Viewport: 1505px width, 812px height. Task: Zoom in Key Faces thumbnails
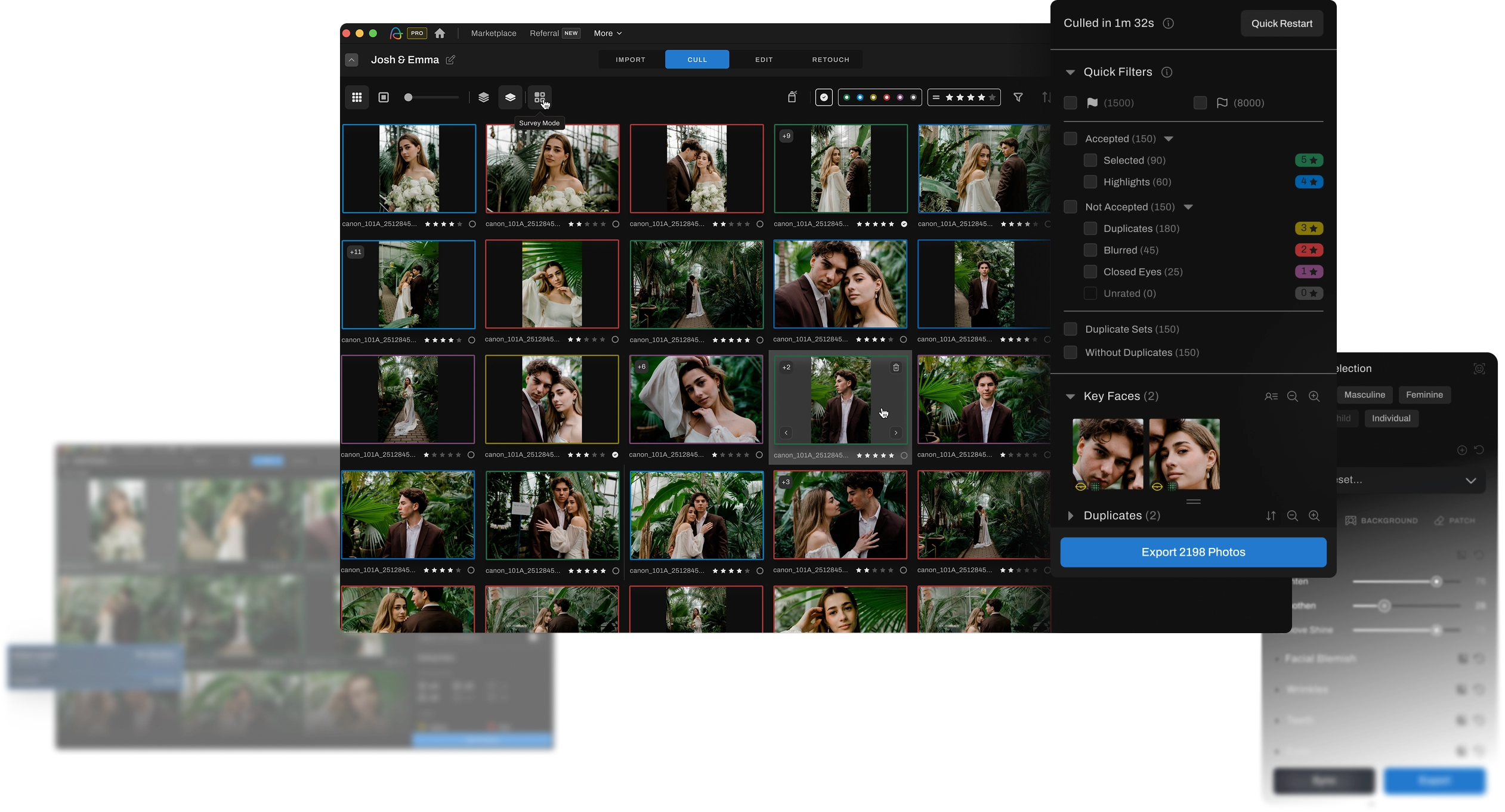(1314, 396)
